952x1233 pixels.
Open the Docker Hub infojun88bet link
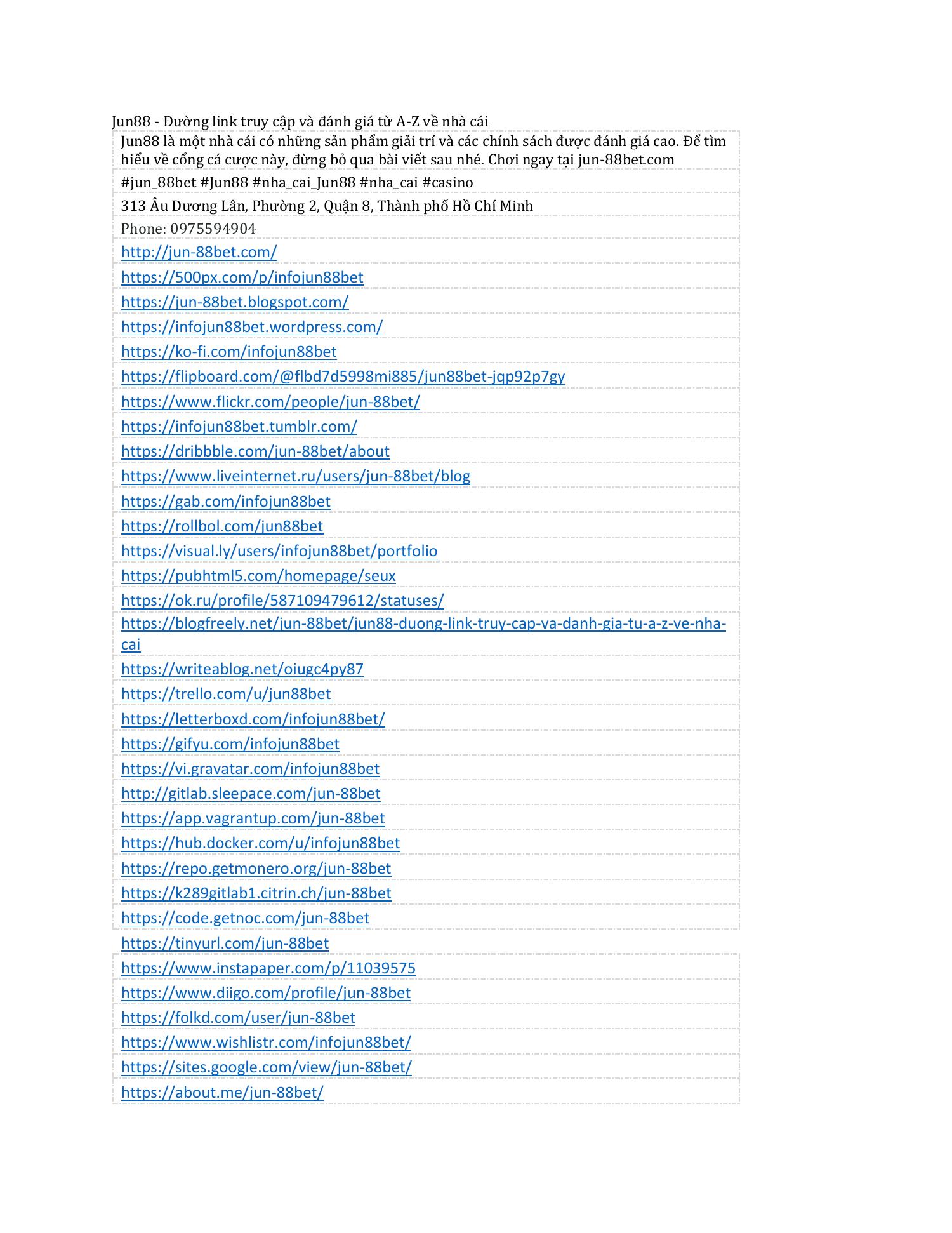260,843
